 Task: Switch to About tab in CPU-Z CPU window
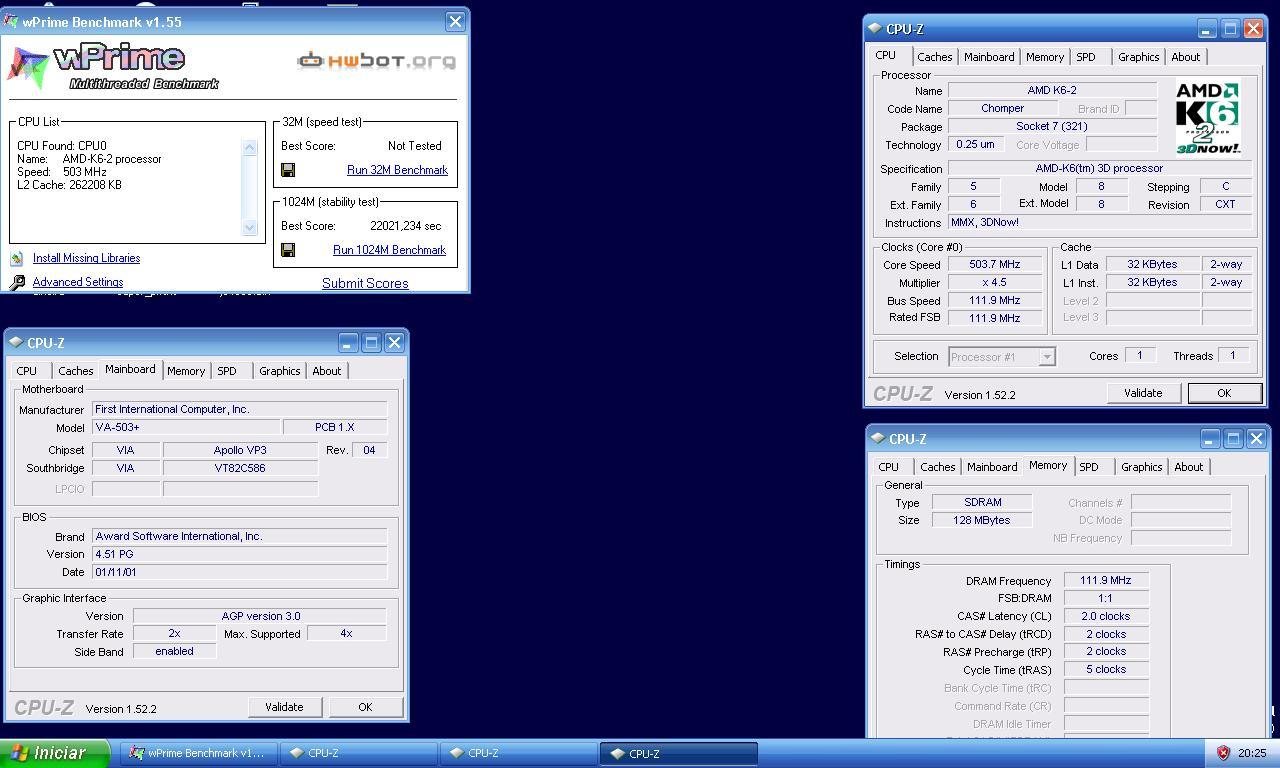(x=1185, y=57)
